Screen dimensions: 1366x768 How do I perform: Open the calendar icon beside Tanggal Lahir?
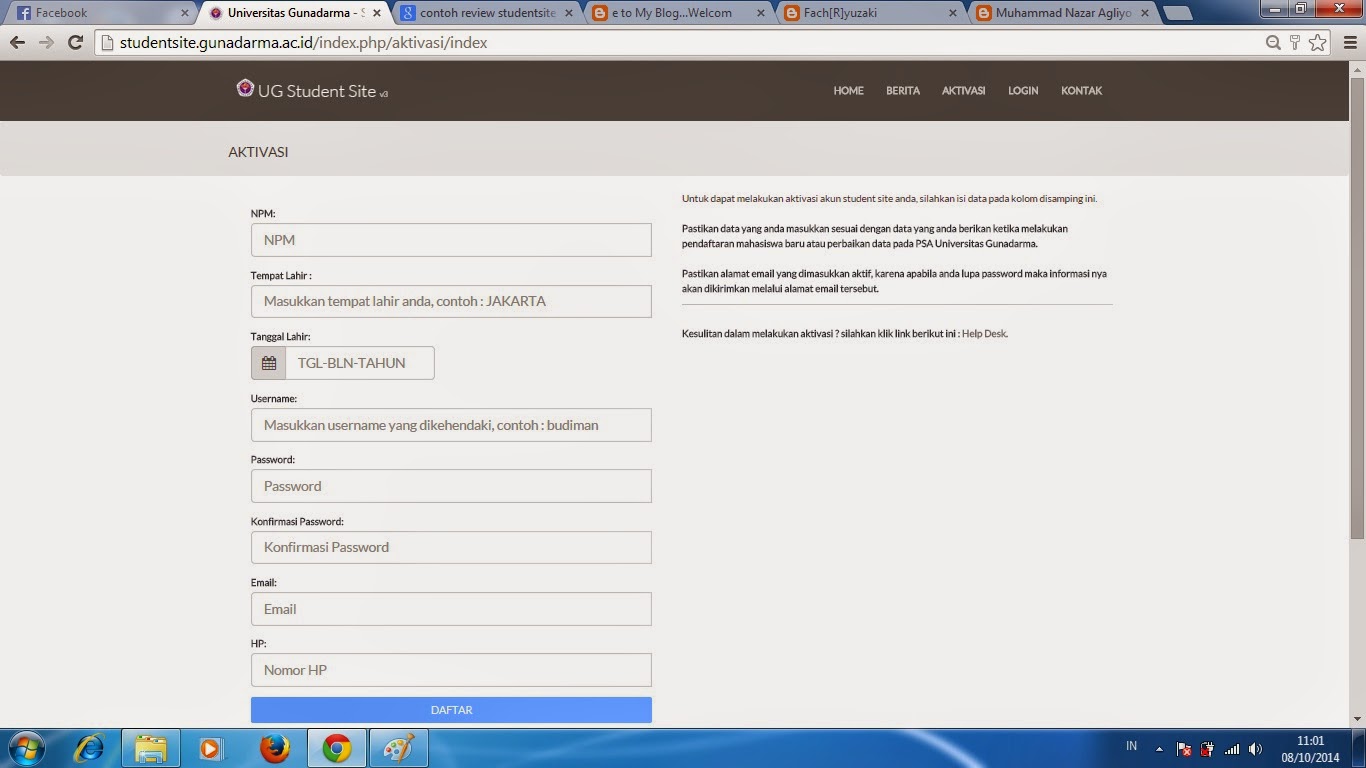(x=268, y=363)
